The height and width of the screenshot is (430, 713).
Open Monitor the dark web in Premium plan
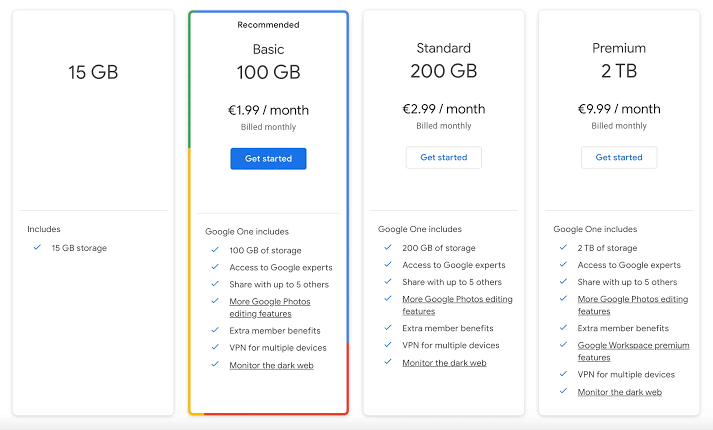[620, 392]
